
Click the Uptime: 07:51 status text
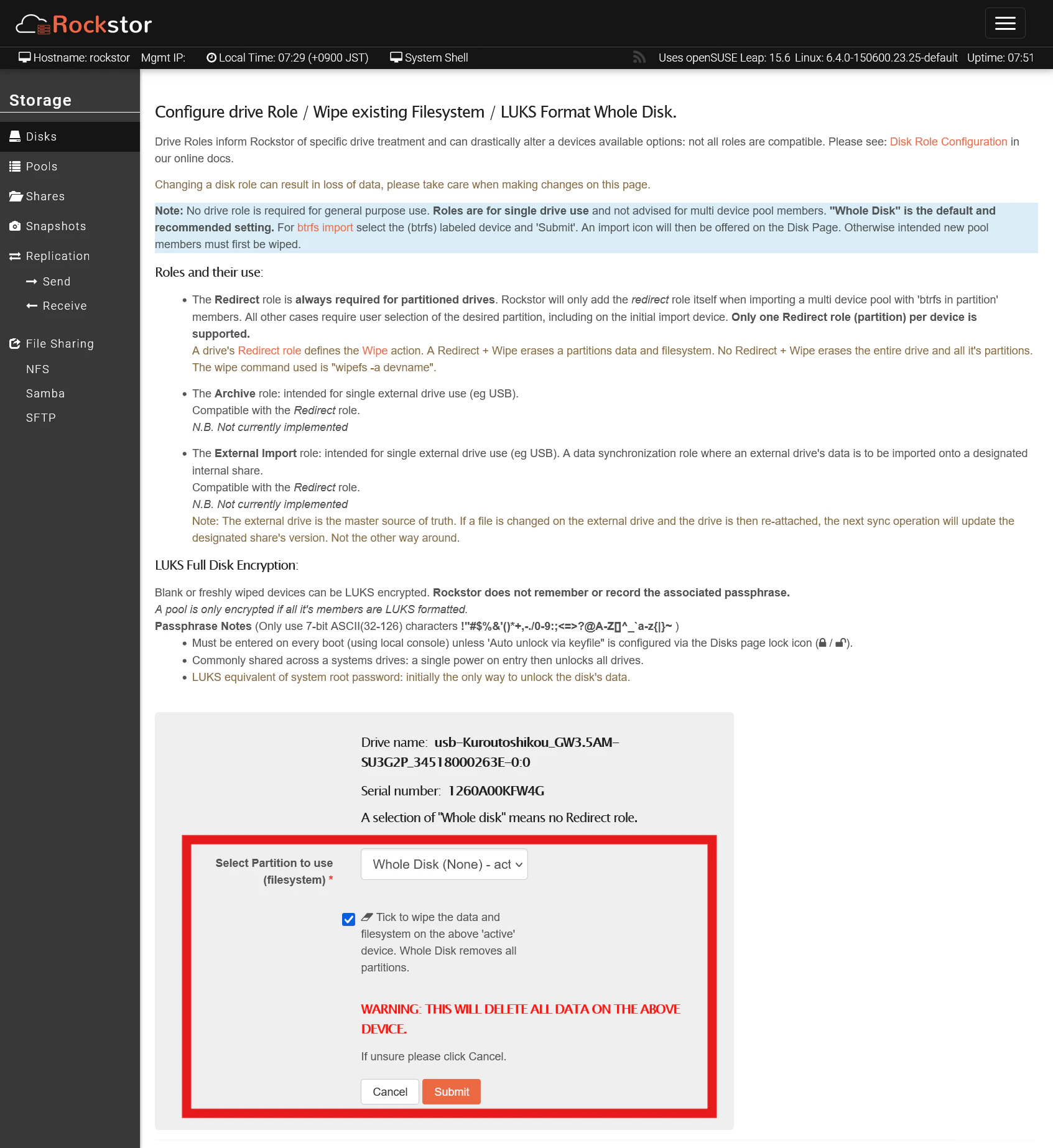[x=1000, y=57]
